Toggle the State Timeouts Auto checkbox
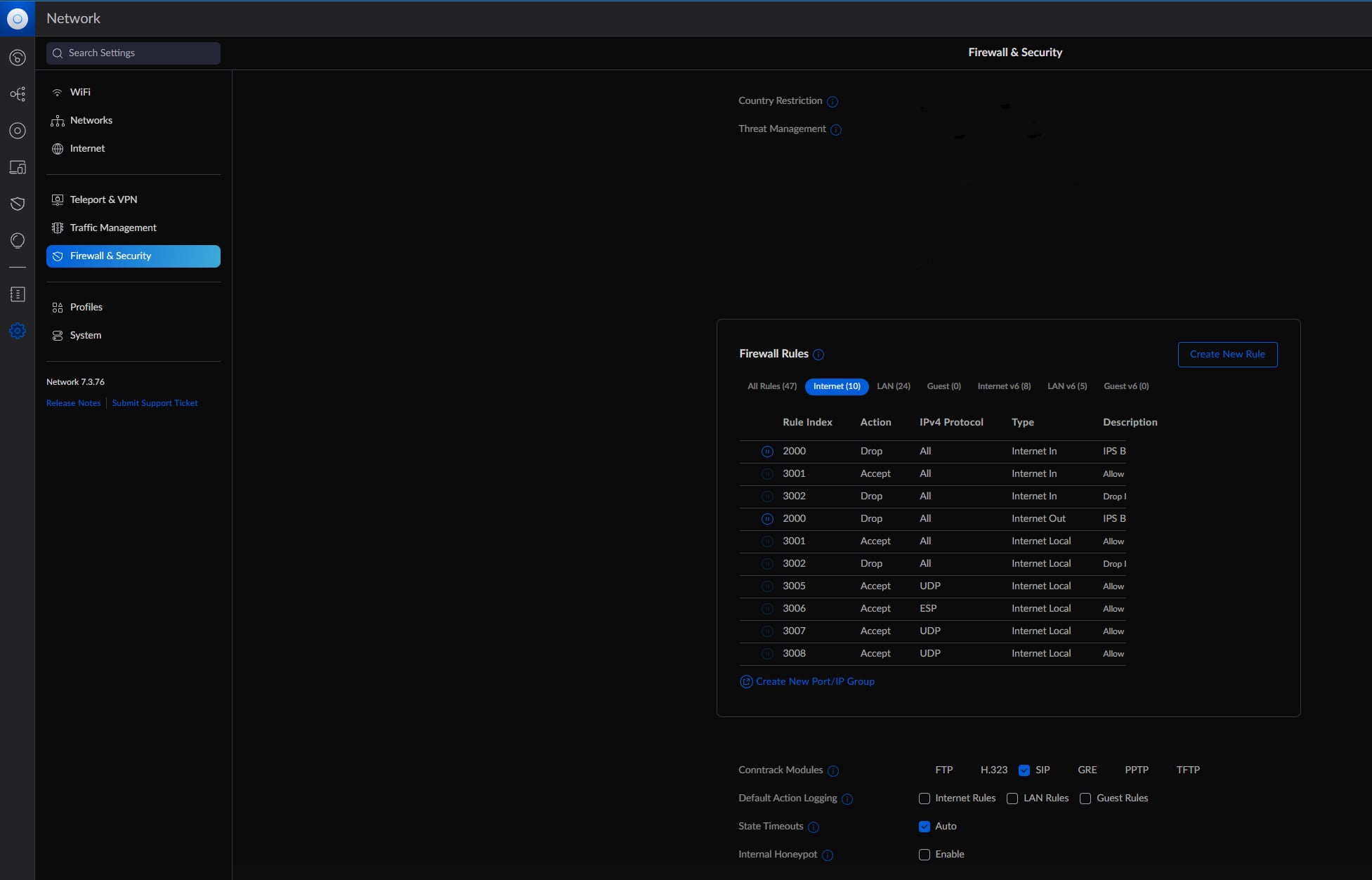The width and height of the screenshot is (1372, 880). [x=925, y=827]
